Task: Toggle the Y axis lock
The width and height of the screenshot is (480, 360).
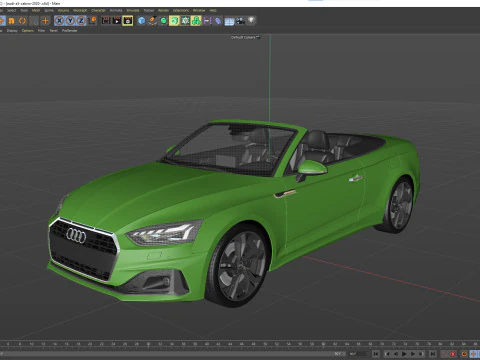Action: point(70,21)
